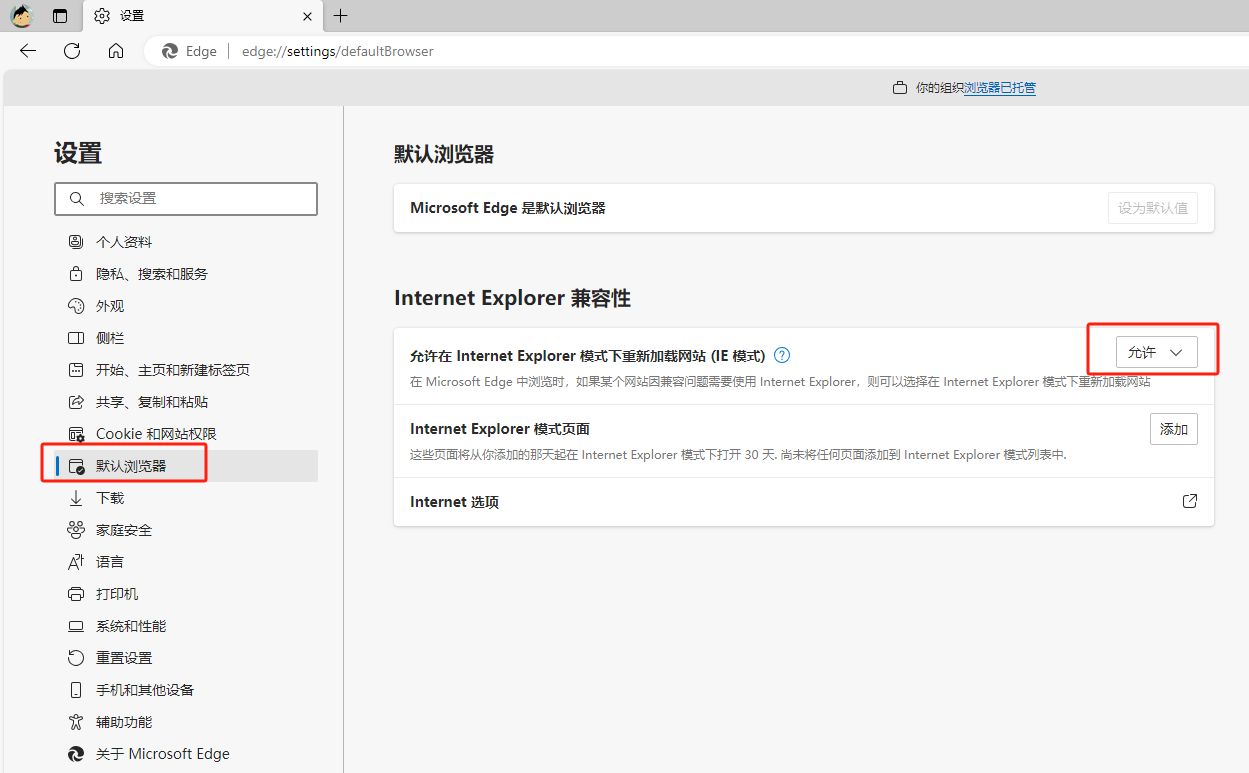Open the 外观 appearance settings
Viewport: 1249px width, 773px height.
(111, 305)
